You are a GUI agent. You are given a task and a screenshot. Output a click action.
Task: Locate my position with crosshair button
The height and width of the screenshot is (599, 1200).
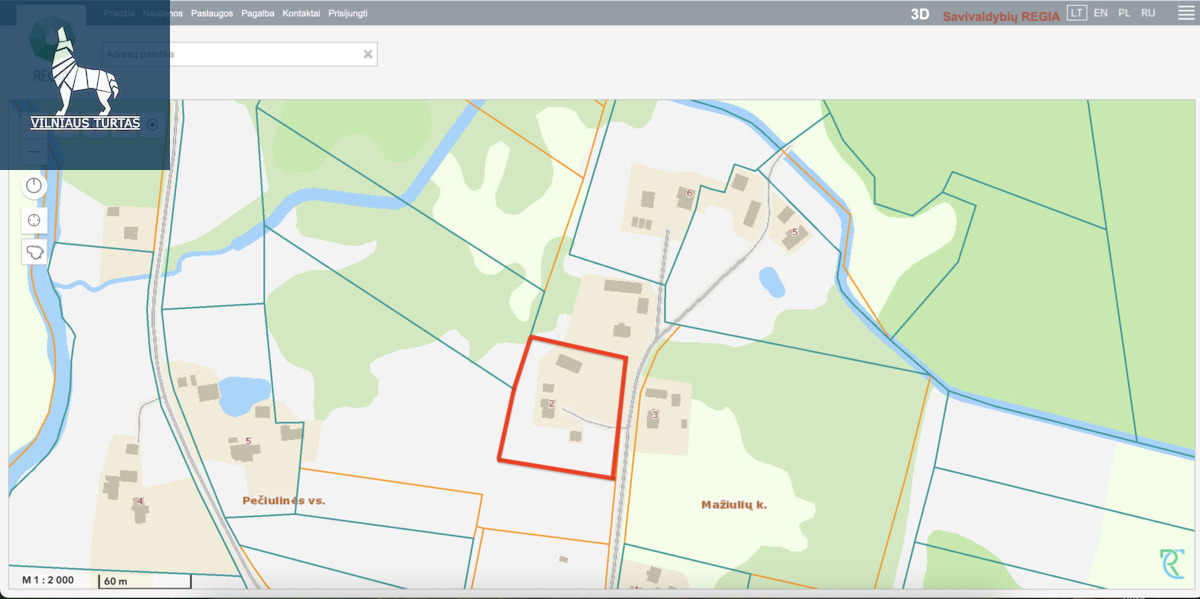35,220
